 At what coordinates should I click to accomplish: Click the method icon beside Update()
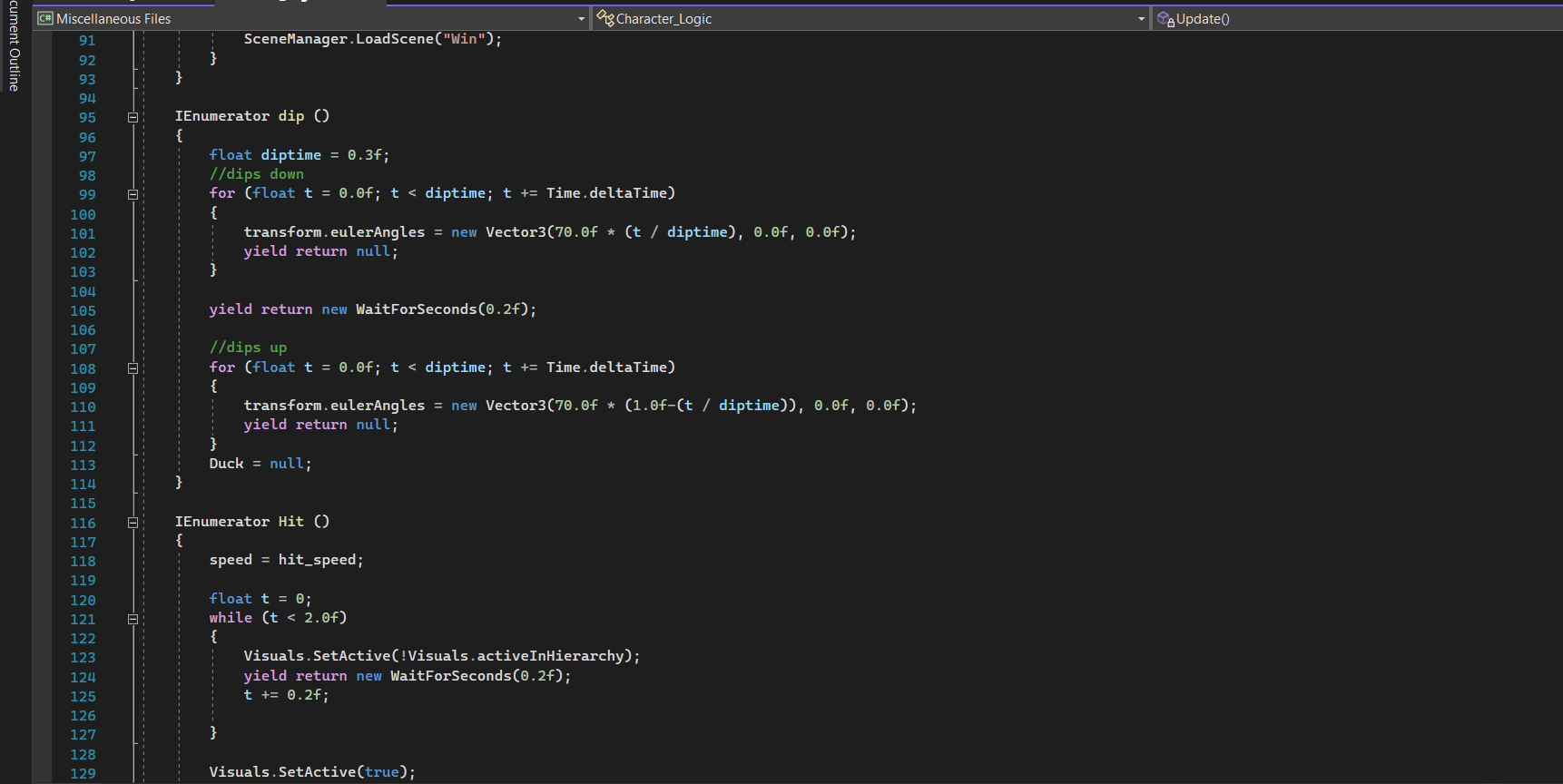tap(1165, 18)
